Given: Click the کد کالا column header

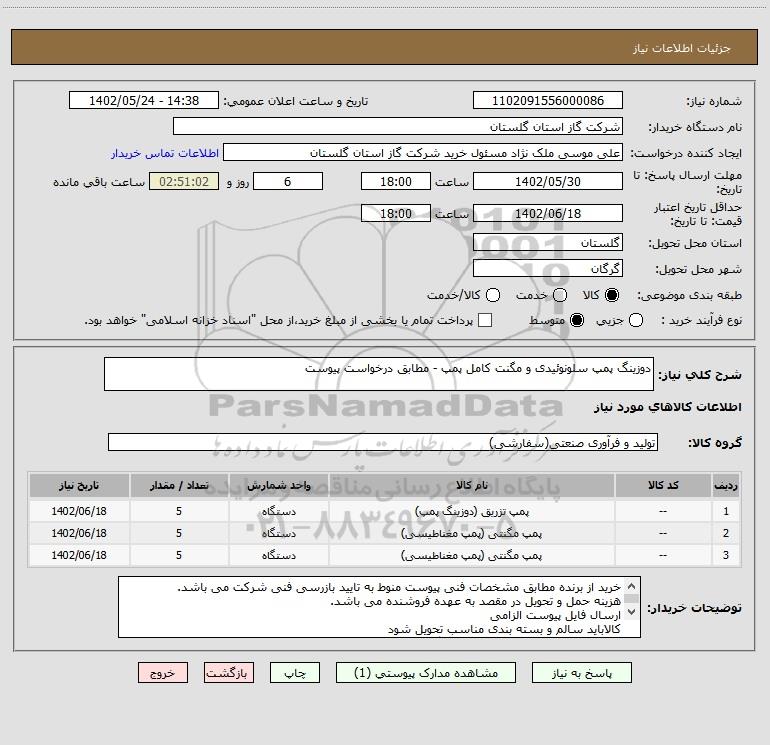Looking at the screenshot, I should [663, 485].
